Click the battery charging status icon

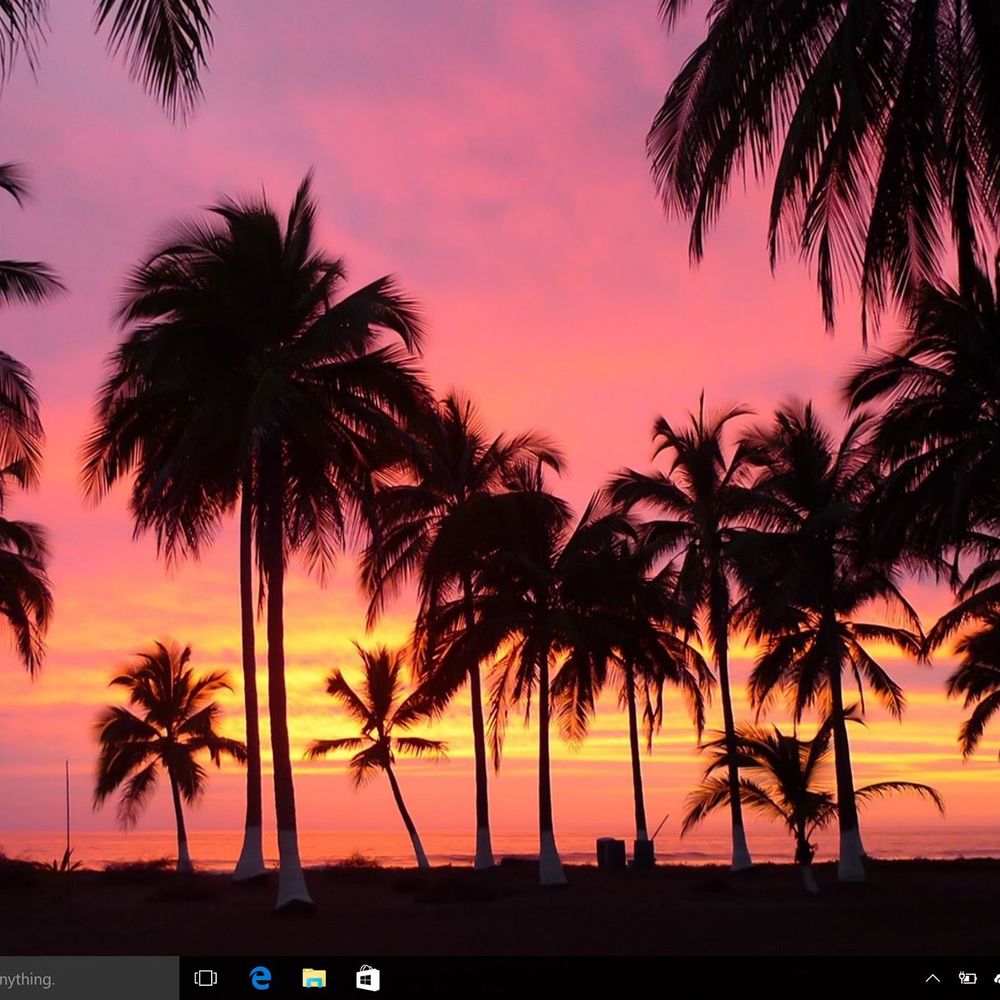tap(967, 978)
